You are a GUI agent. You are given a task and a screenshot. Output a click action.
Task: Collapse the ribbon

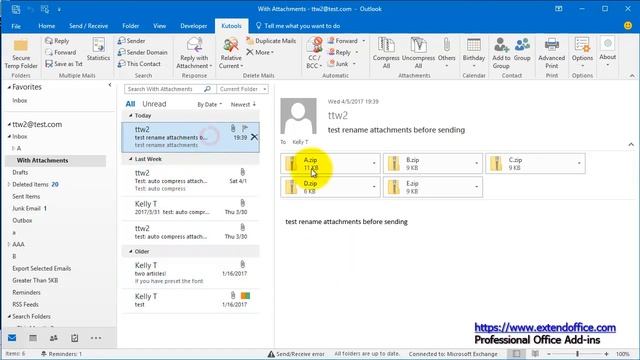(632, 76)
